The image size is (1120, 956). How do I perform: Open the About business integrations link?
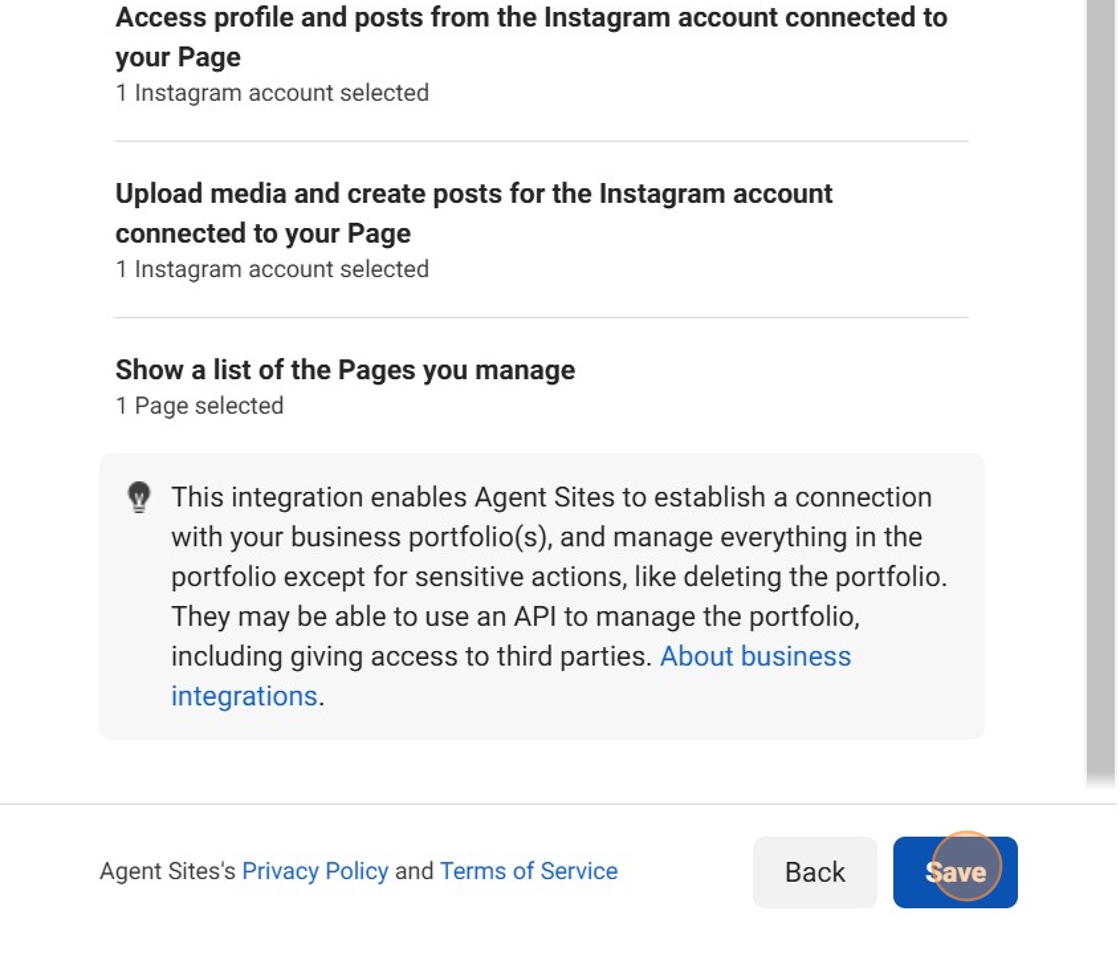(x=755, y=657)
